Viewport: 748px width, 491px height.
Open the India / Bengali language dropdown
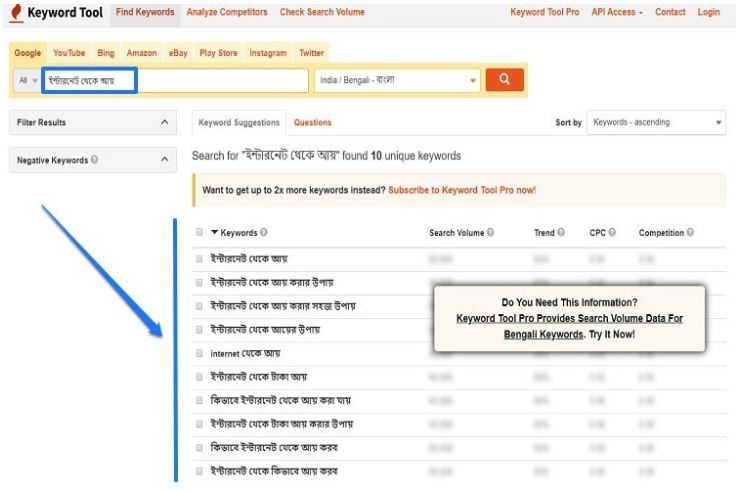point(397,80)
